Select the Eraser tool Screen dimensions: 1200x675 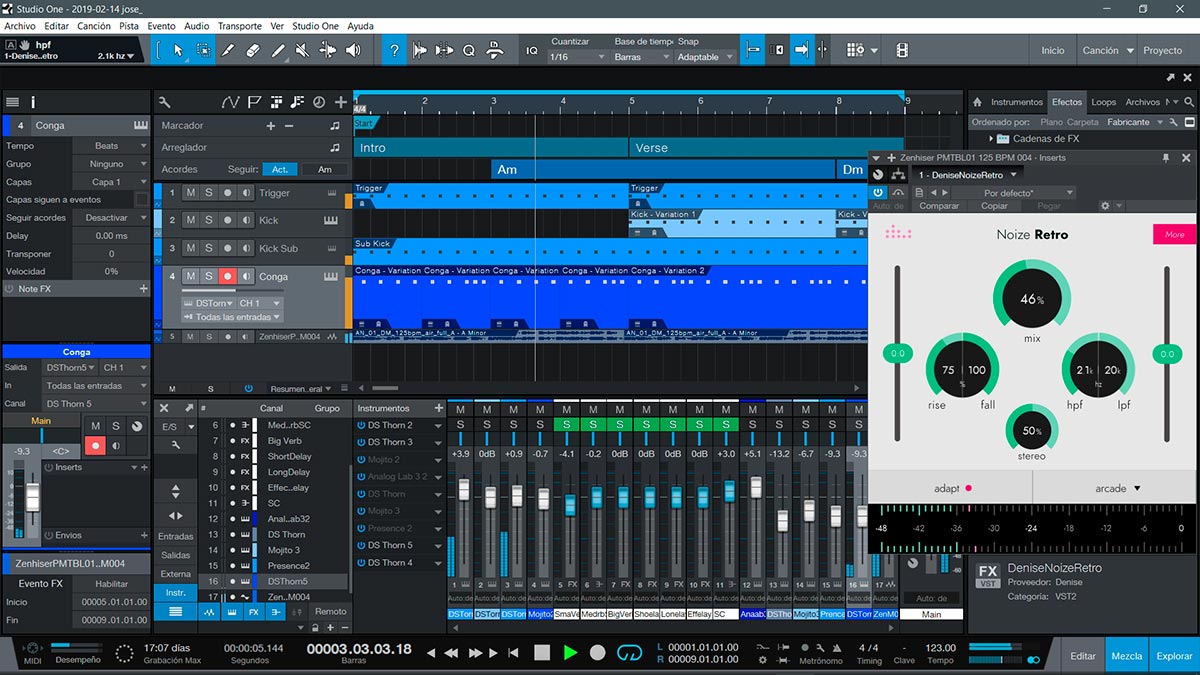pyautogui.click(x=254, y=50)
